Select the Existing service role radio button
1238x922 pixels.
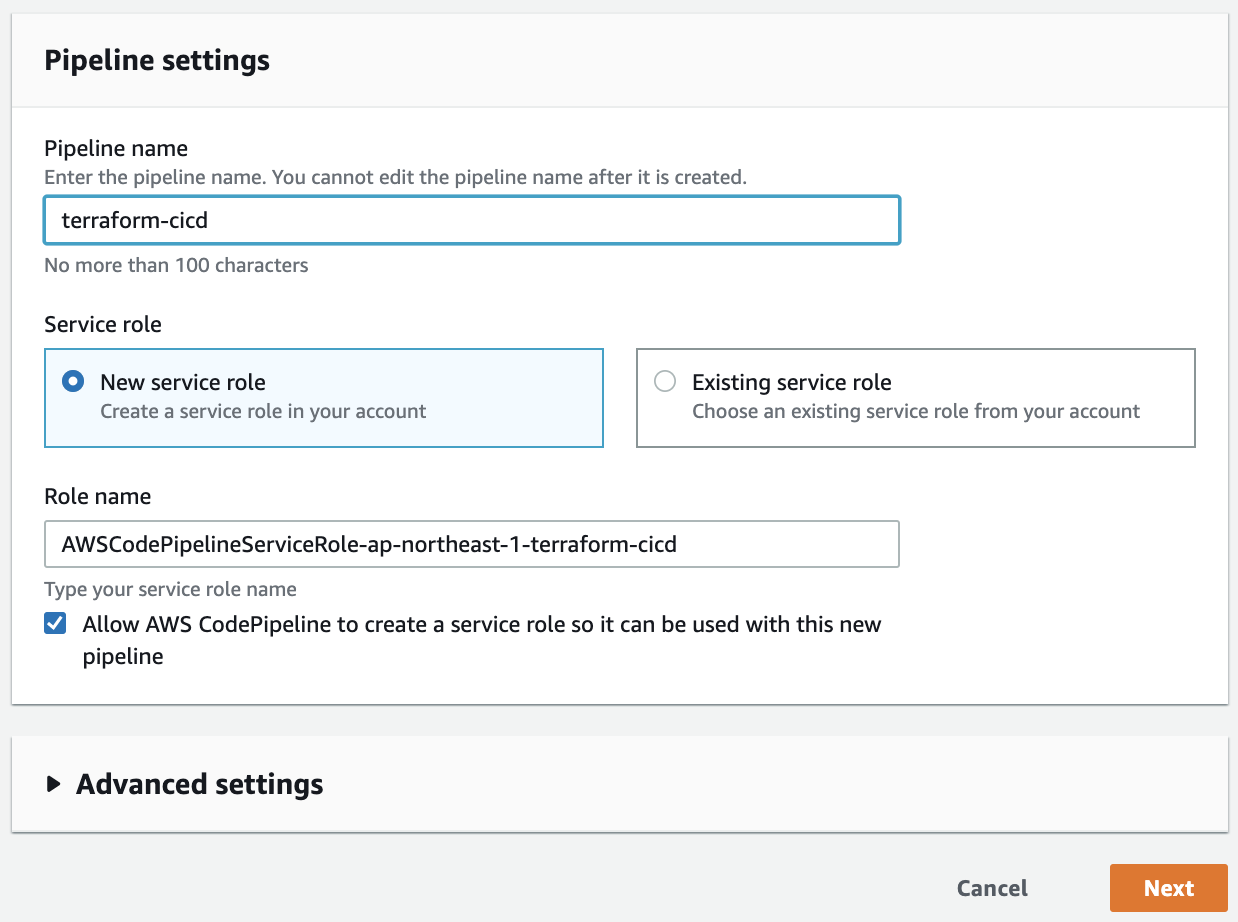tap(665, 382)
